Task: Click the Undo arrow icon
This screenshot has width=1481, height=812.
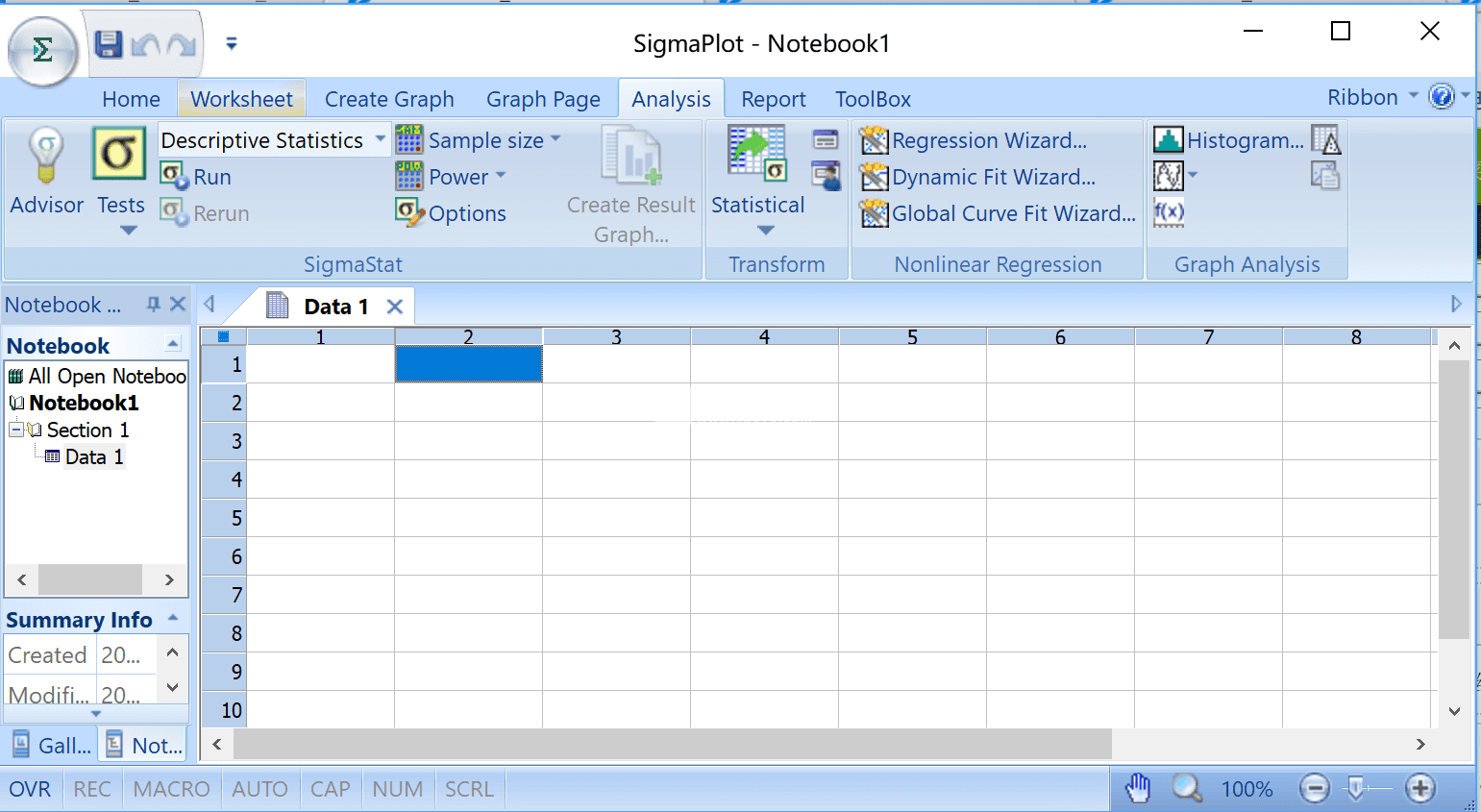Action: tap(145, 44)
